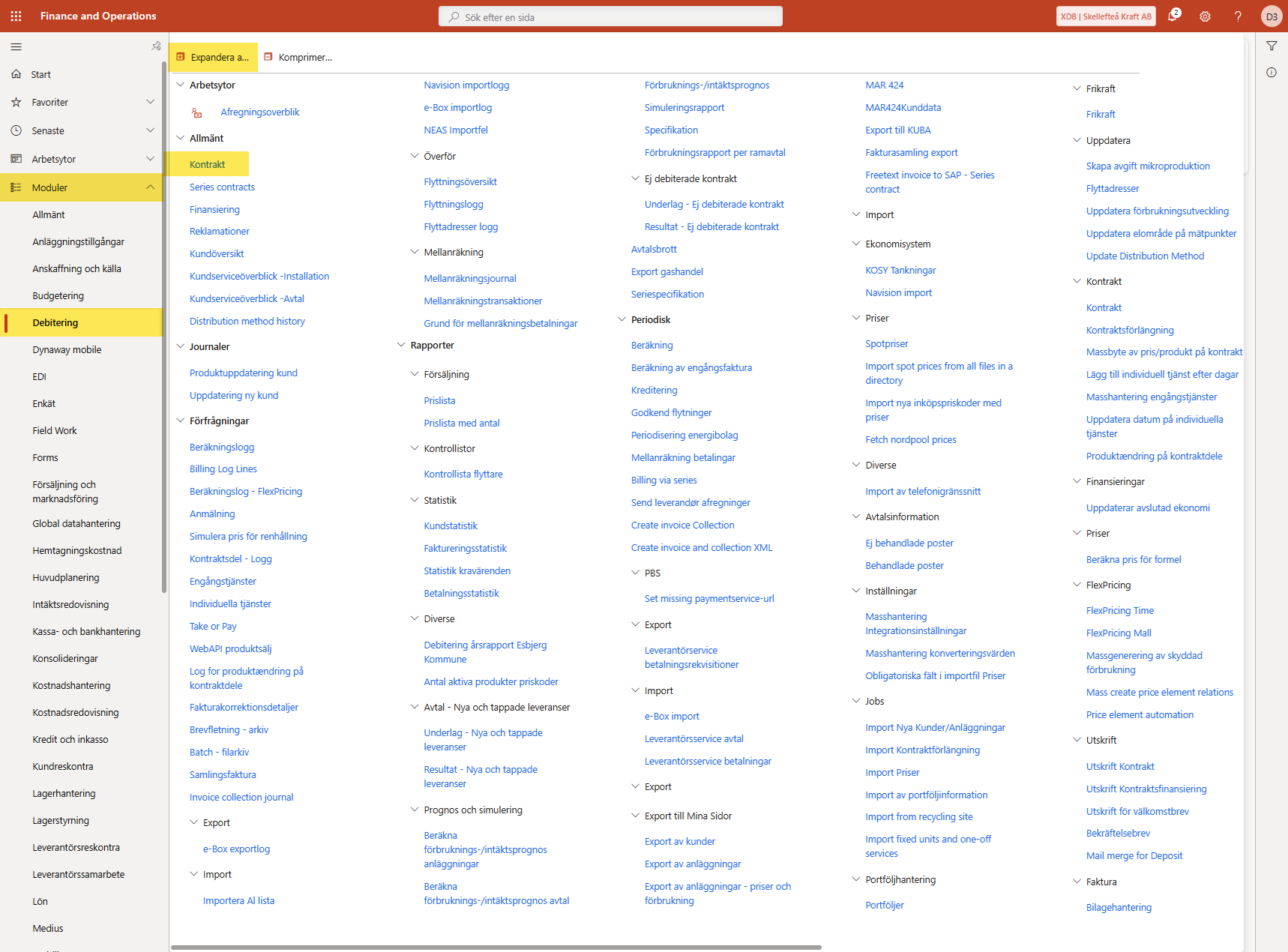Open the D3 user account avatar

pos(1272,16)
